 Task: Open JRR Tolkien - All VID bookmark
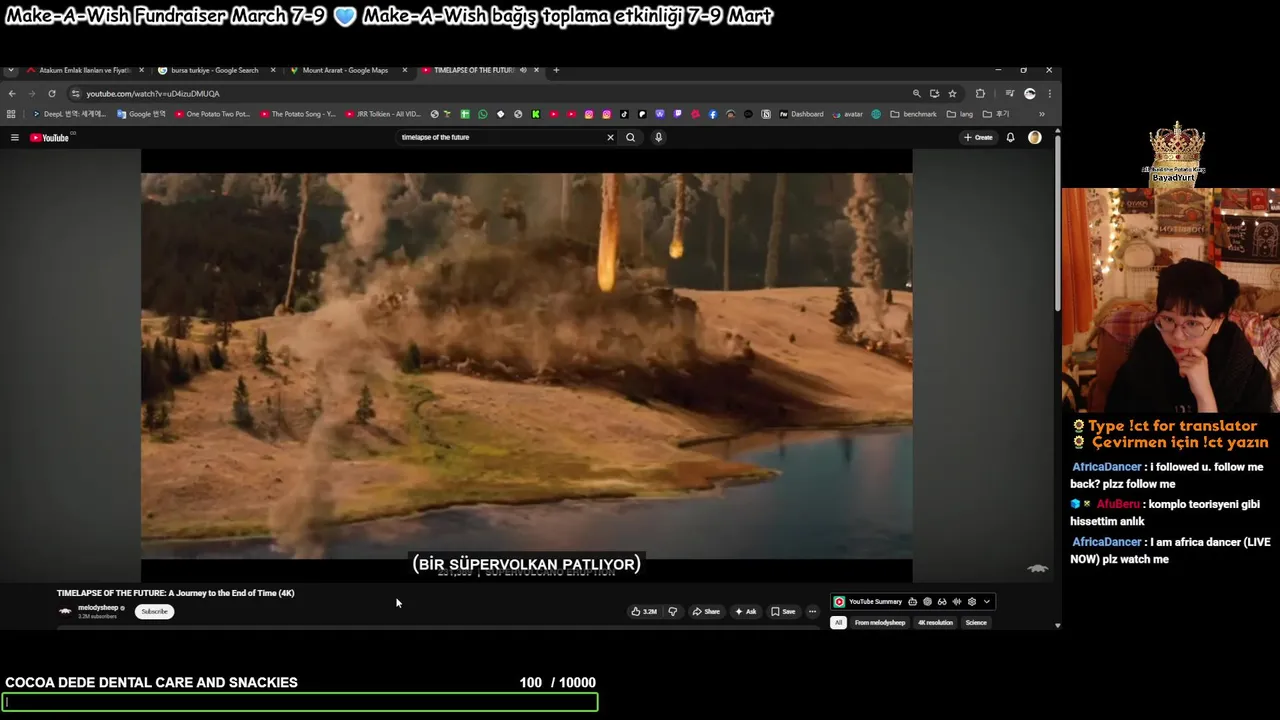click(x=384, y=114)
